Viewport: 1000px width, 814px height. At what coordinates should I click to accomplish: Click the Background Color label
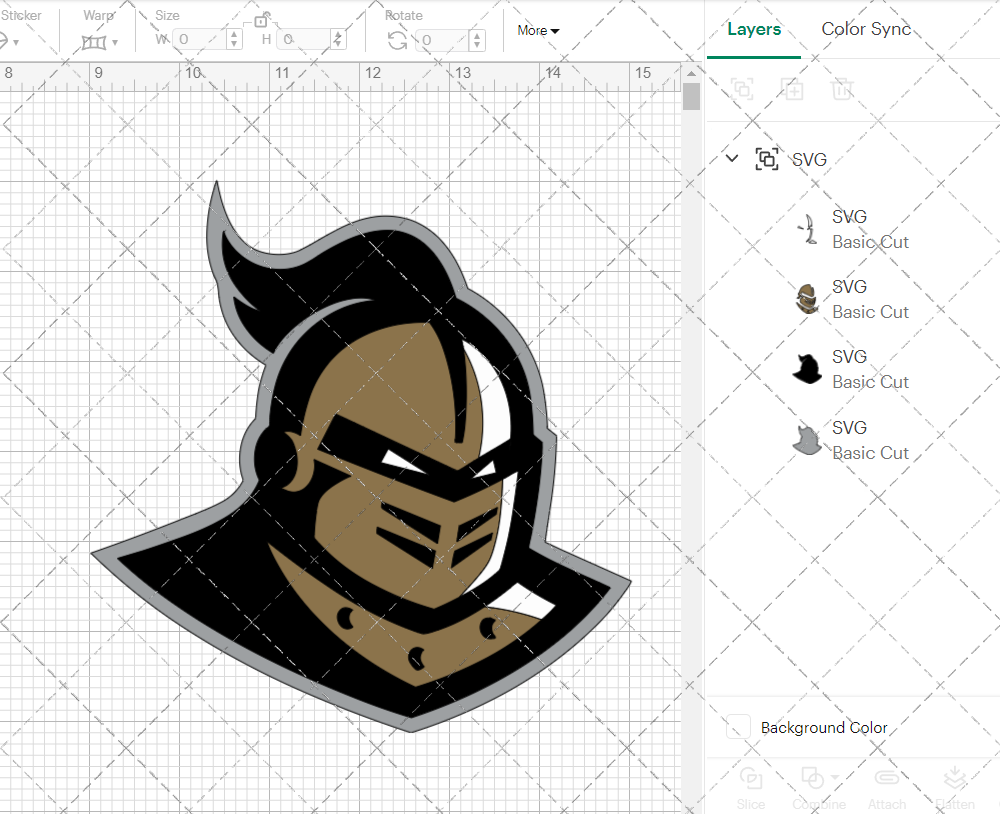pyautogui.click(x=824, y=727)
